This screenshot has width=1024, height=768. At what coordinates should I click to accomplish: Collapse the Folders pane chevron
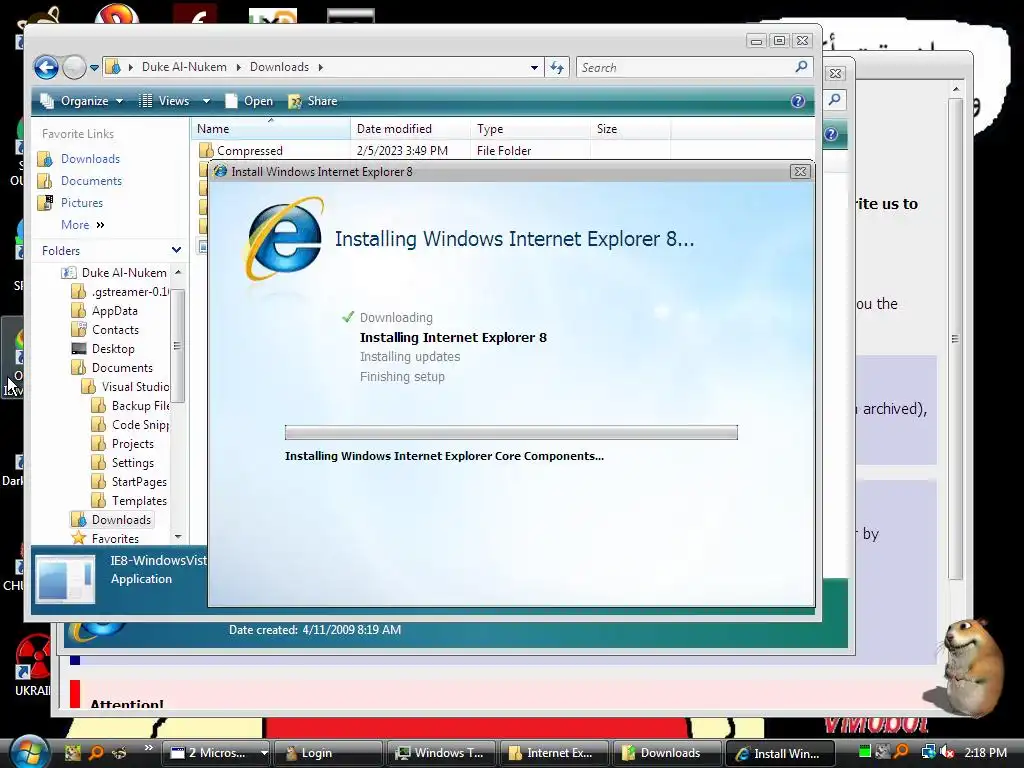click(x=176, y=250)
